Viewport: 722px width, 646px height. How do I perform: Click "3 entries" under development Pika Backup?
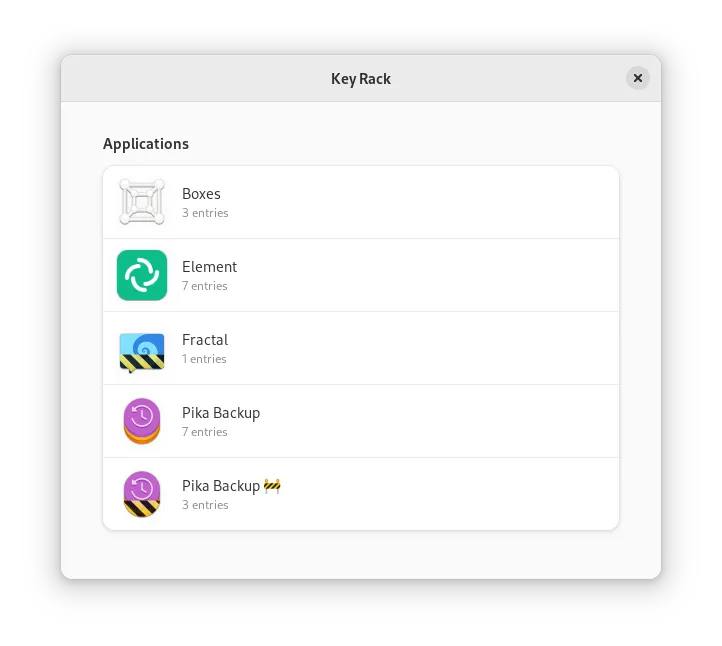click(205, 505)
